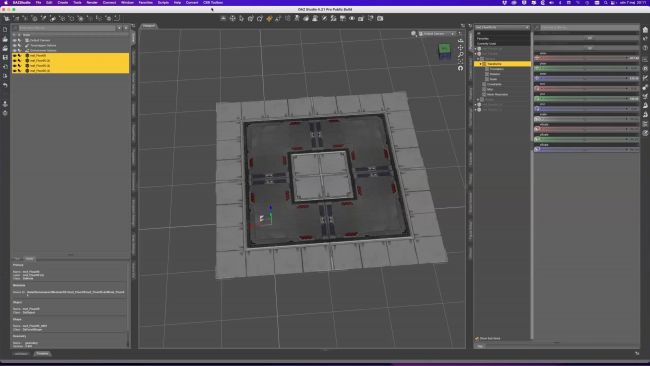650x366 pixels.
Task: Toggle visibility eye of first Floor05 node
Action: pyautogui.click(x=15, y=56)
